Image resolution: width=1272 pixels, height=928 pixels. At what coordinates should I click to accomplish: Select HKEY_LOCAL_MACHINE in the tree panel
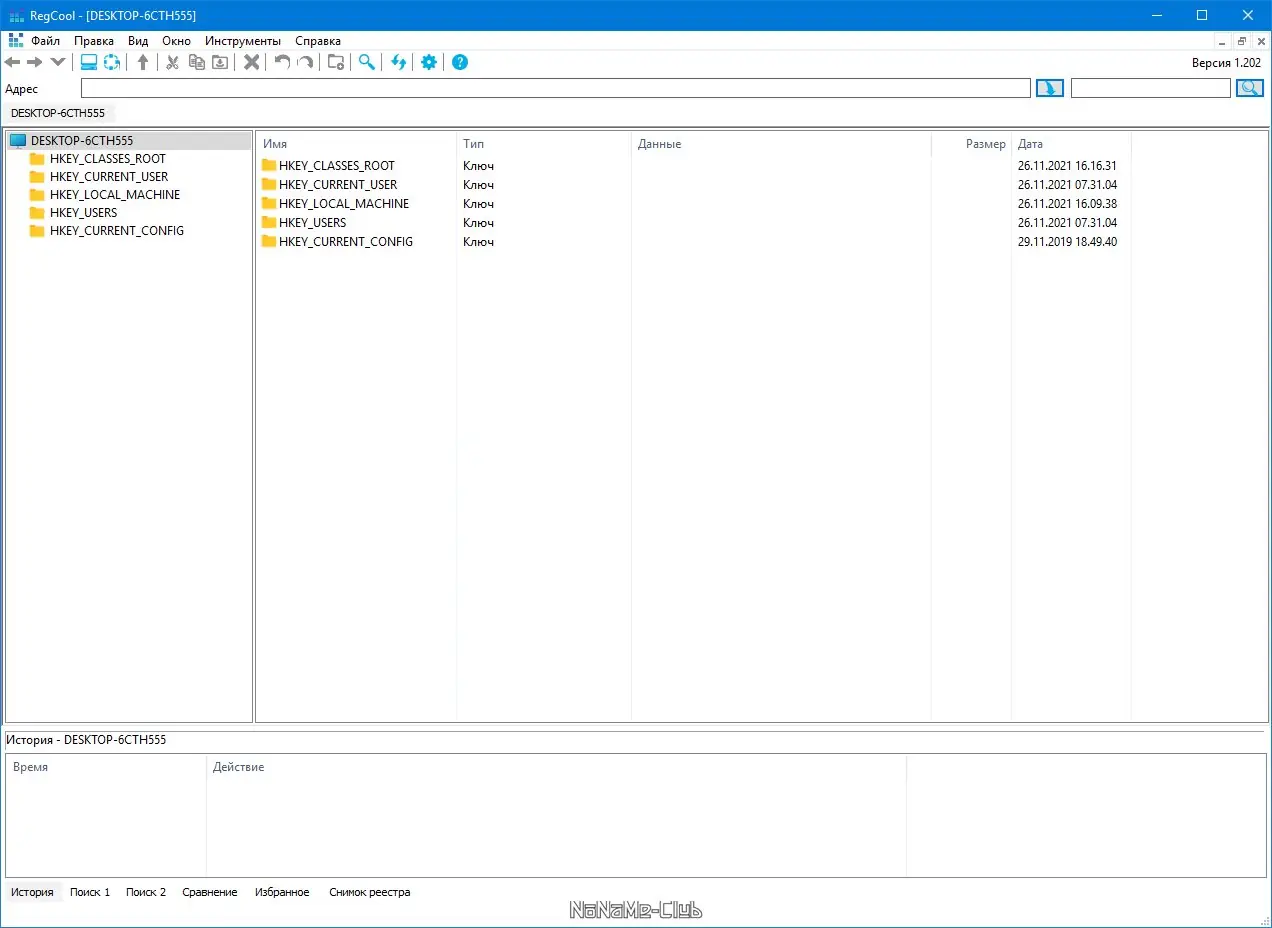click(x=115, y=195)
